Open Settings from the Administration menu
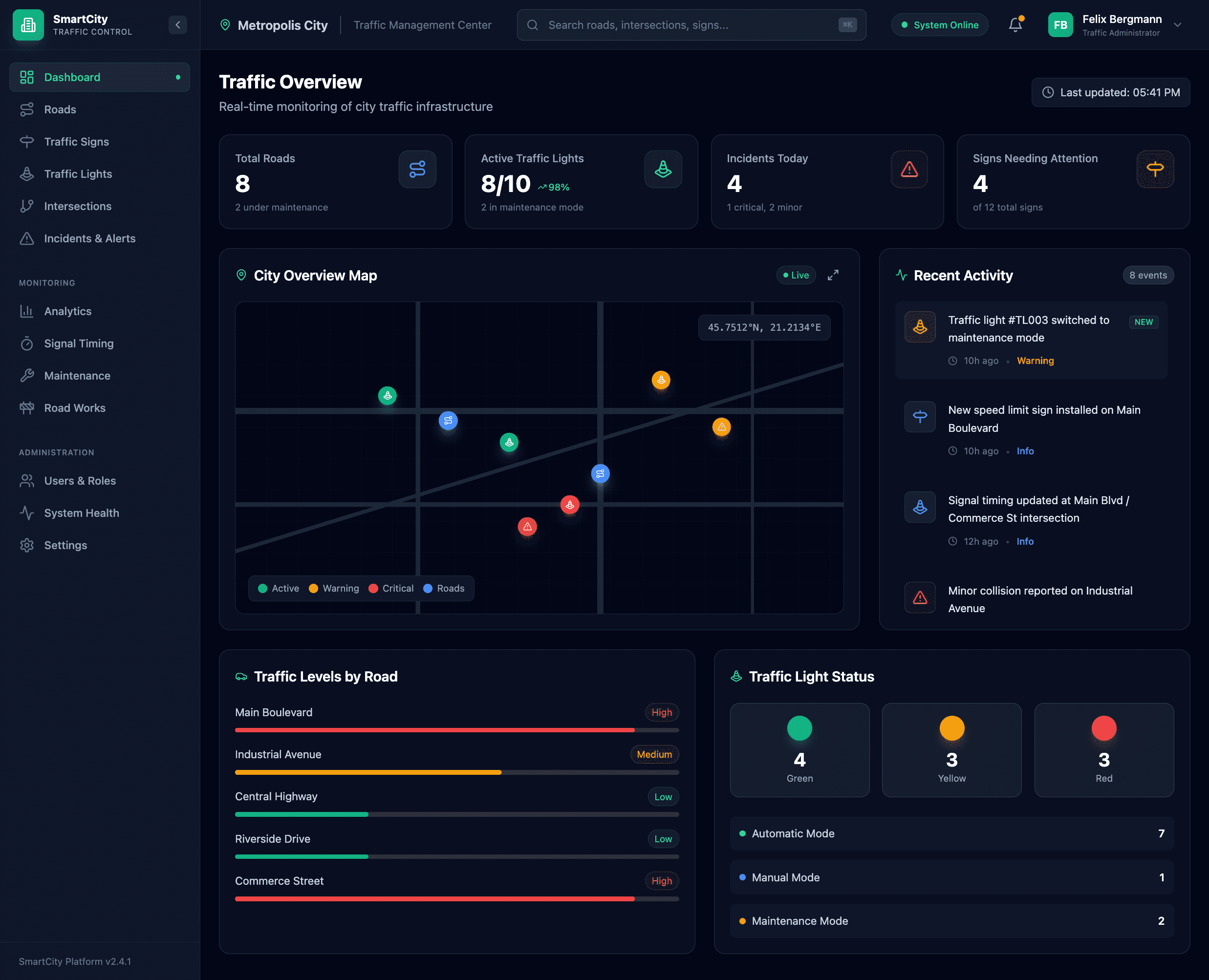Screen dimensions: 1209x980 pyautogui.click(x=65, y=545)
